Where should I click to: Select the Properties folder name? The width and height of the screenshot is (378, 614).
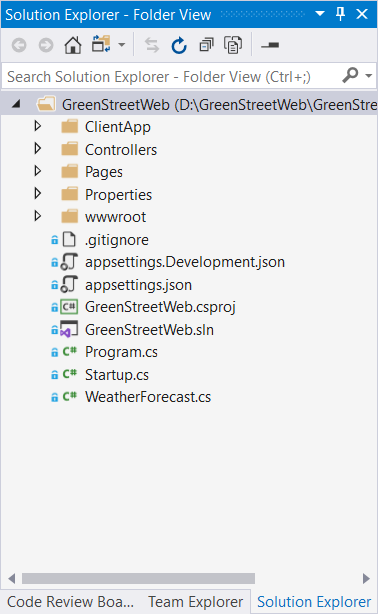[118, 195]
